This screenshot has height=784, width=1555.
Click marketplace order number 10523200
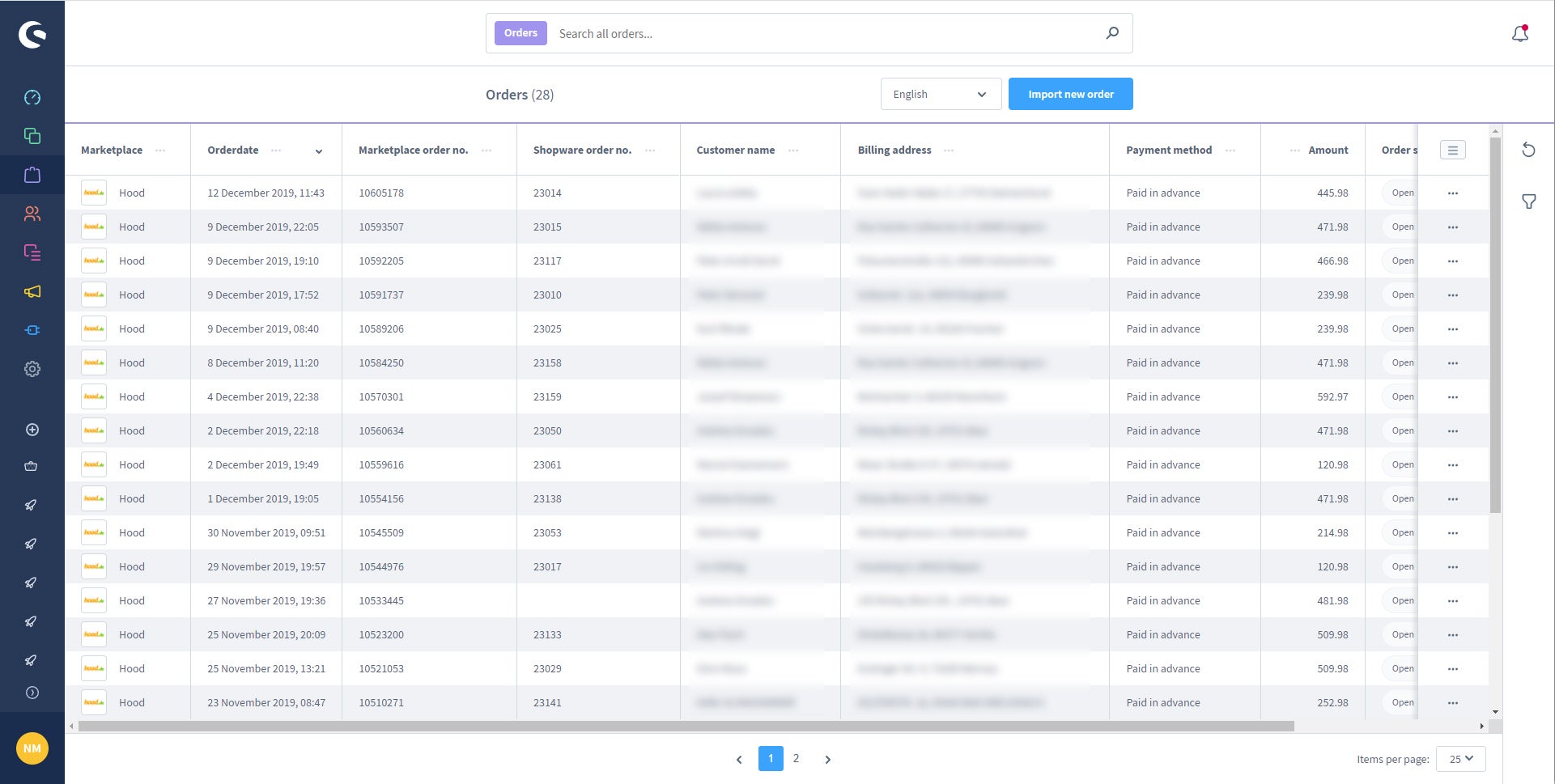click(381, 634)
